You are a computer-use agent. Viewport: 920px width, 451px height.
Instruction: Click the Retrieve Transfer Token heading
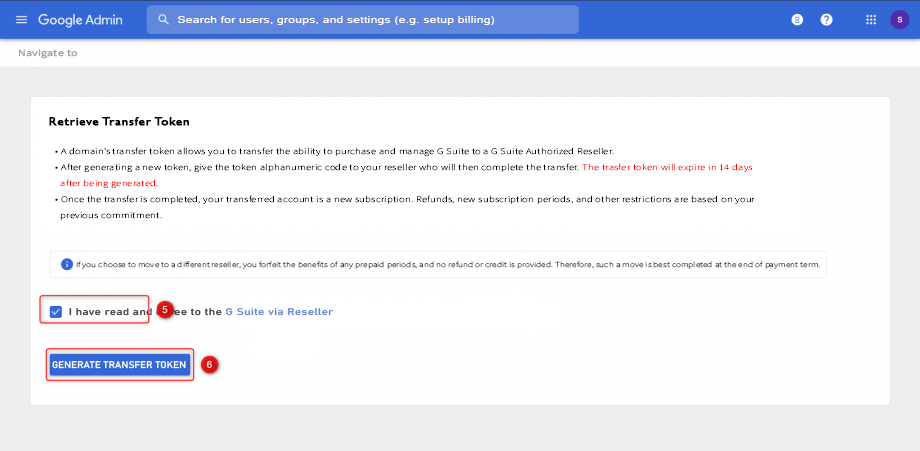click(x=119, y=122)
